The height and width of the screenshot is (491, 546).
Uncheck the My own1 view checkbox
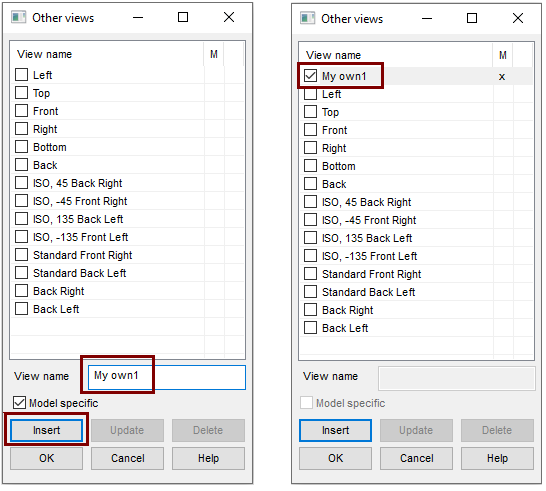(x=310, y=76)
